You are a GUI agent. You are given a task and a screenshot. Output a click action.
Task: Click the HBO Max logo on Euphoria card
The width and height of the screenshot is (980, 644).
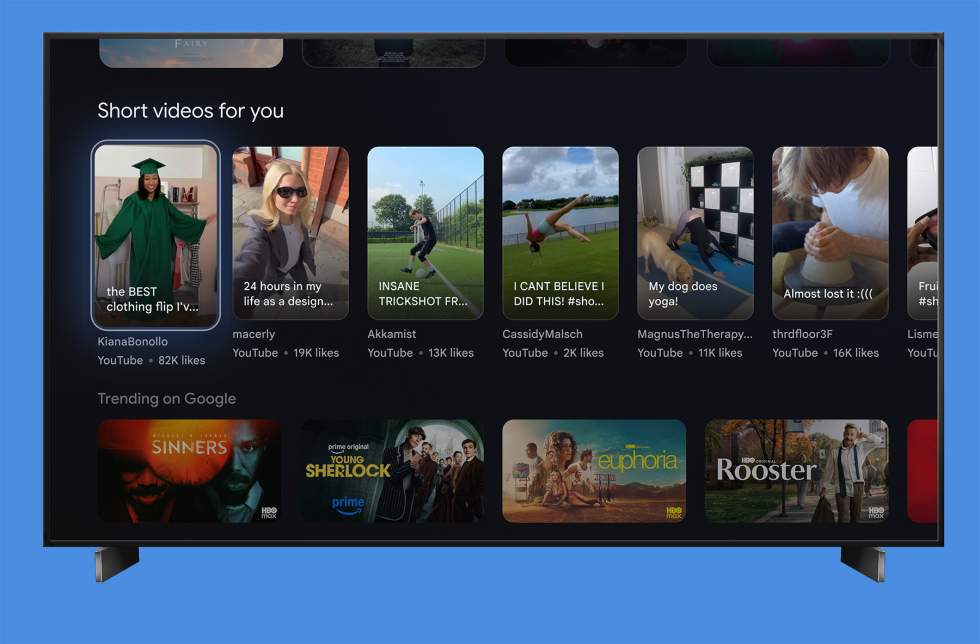tap(674, 513)
